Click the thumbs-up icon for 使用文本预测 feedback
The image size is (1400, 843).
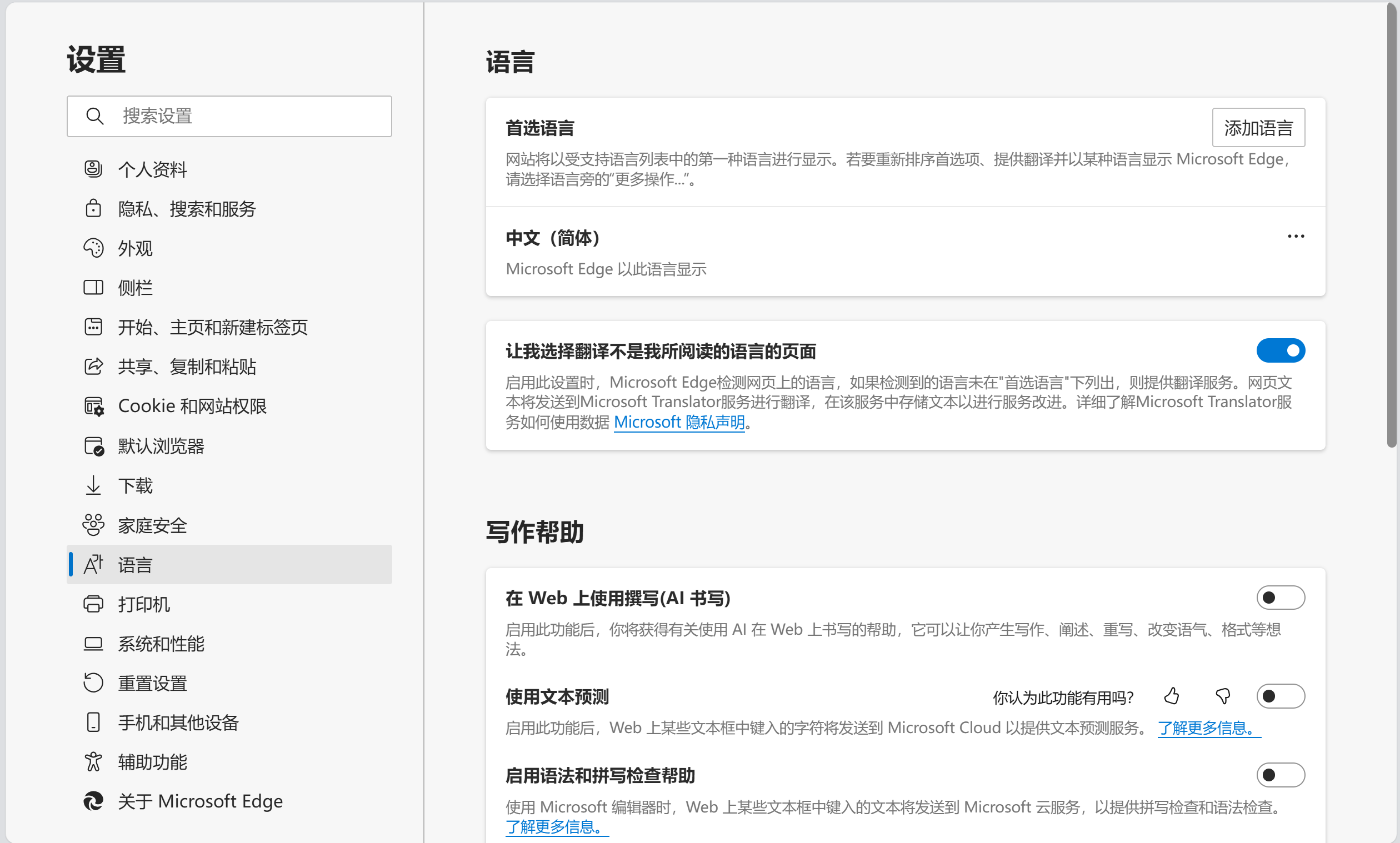1172,696
